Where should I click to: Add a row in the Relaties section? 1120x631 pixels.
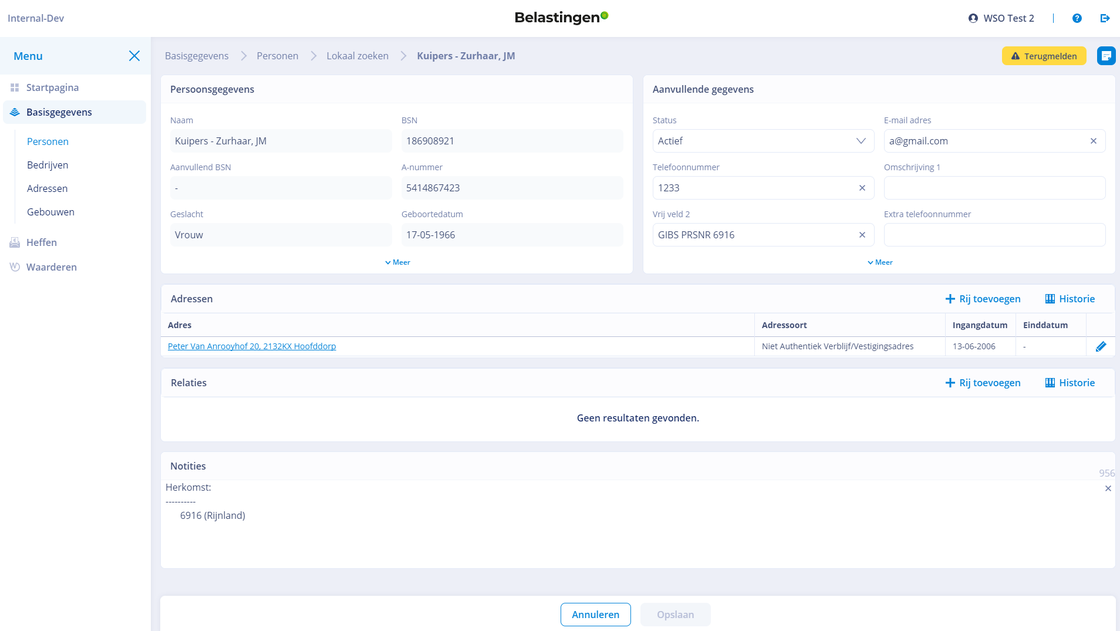[x=983, y=383]
